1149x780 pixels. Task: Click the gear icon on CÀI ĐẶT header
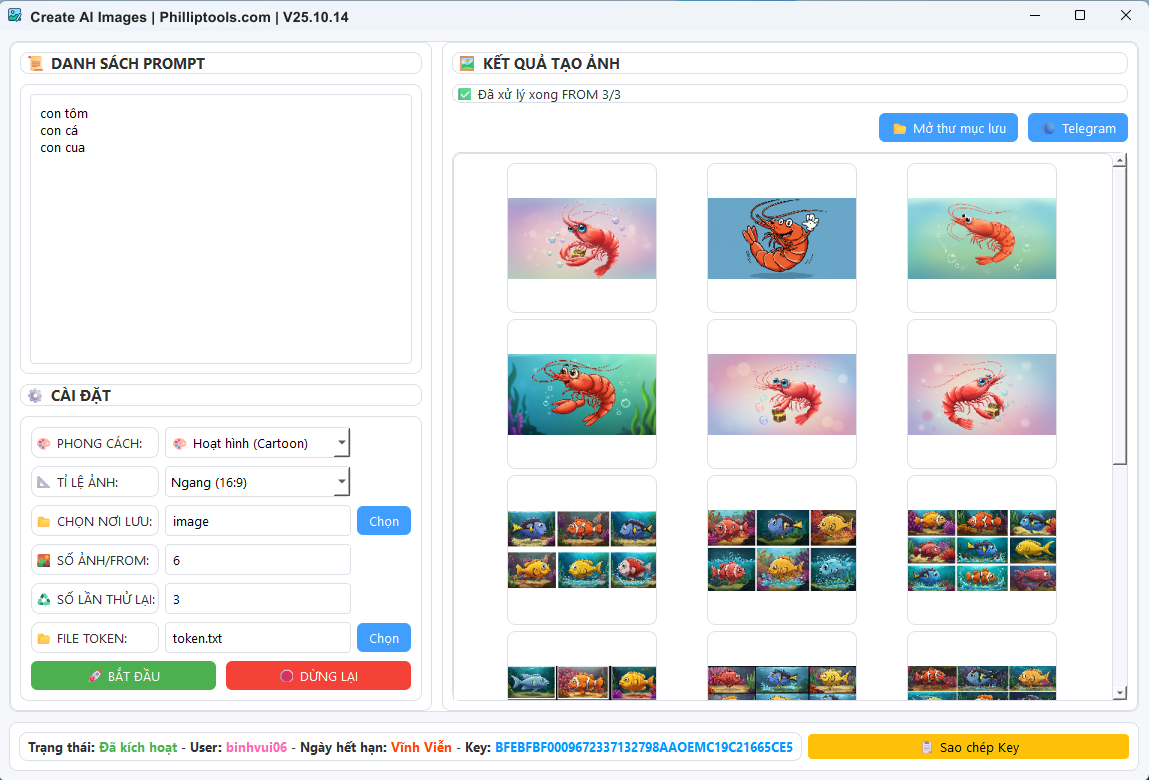[33, 395]
